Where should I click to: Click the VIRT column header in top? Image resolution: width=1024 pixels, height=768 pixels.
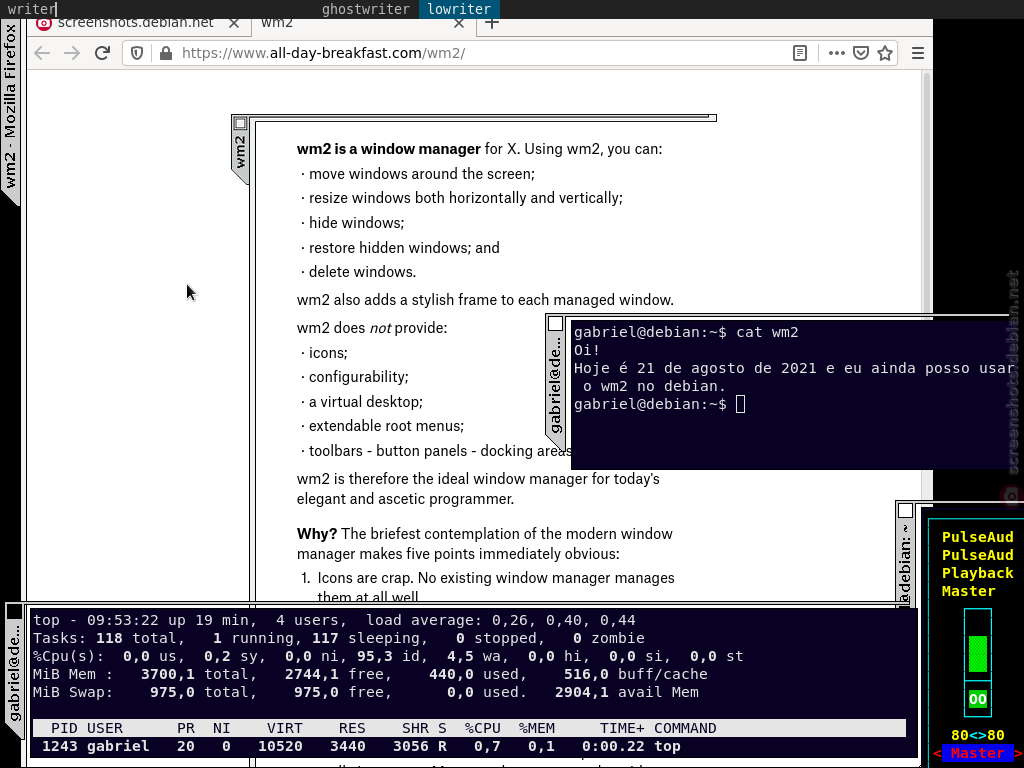coord(285,728)
